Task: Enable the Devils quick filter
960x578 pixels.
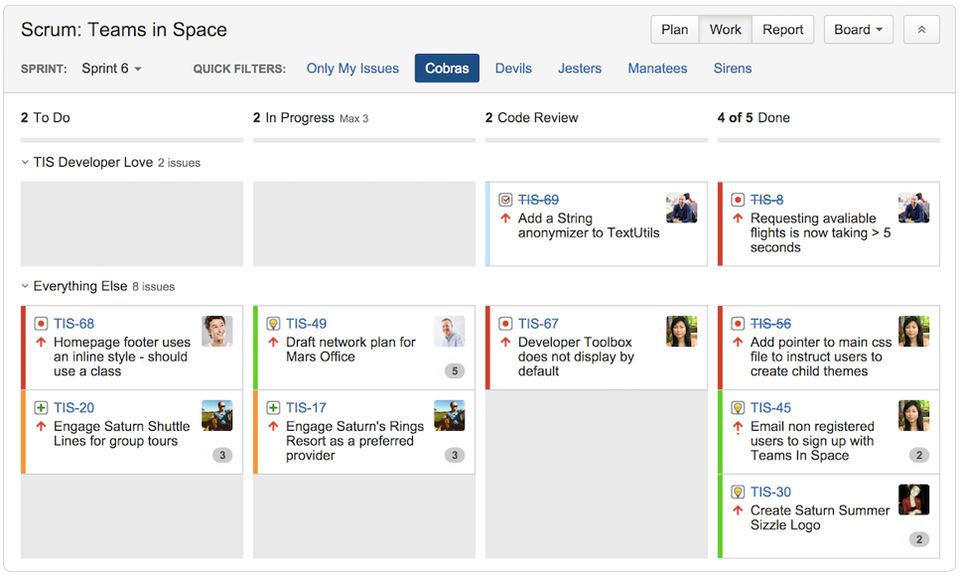Action: pyautogui.click(x=513, y=68)
